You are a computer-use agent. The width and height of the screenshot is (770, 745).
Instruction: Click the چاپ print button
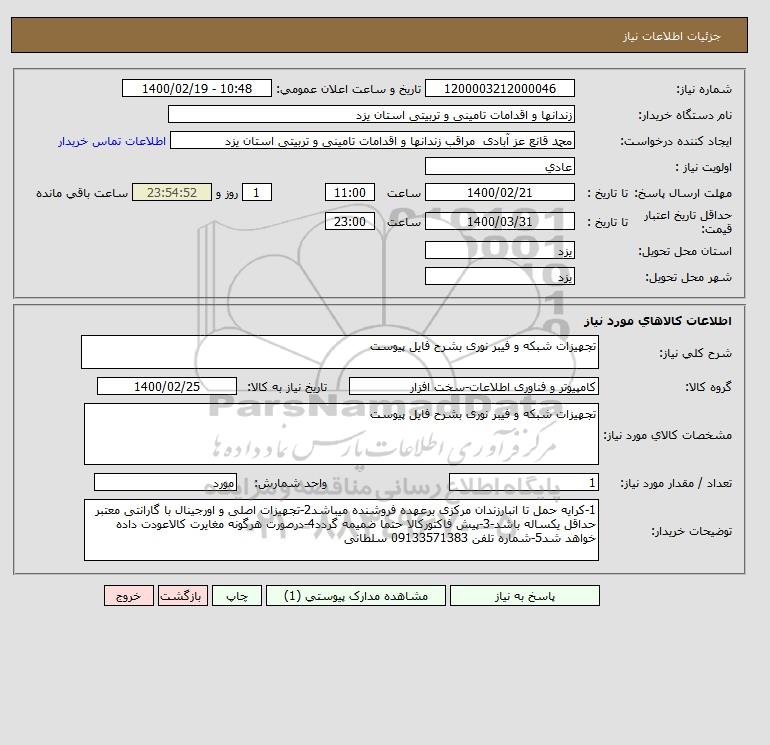237,596
